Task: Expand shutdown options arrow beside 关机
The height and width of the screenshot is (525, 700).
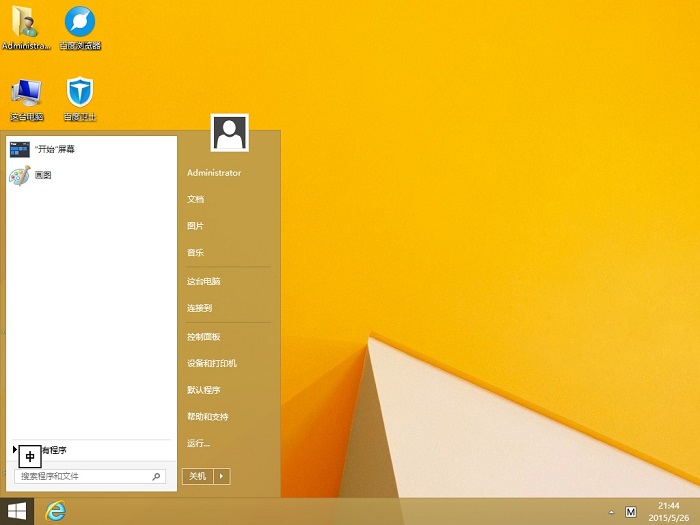Action: (222, 476)
